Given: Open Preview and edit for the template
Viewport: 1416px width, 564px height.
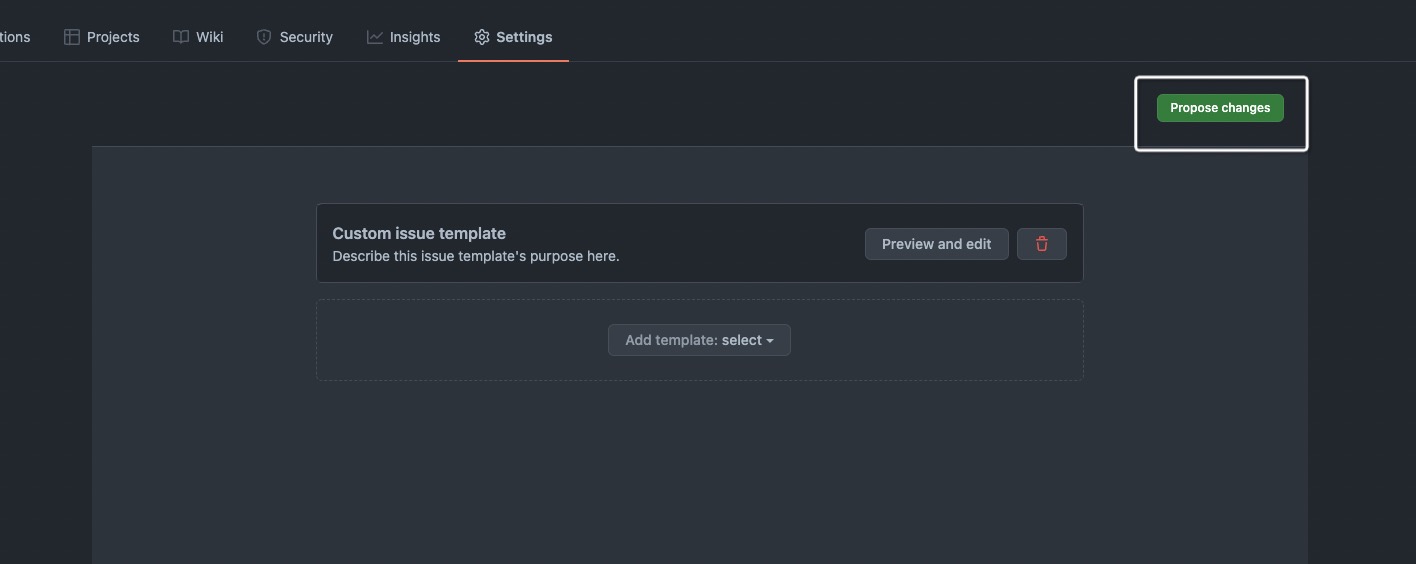Looking at the screenshot, I should point(937,244).
